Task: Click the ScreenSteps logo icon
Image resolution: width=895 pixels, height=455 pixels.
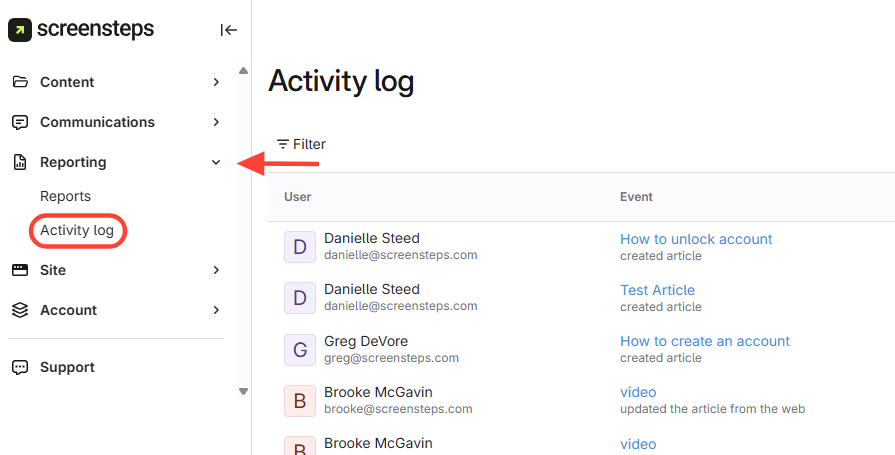Action: pyautogui.click(x=20, y=30)
